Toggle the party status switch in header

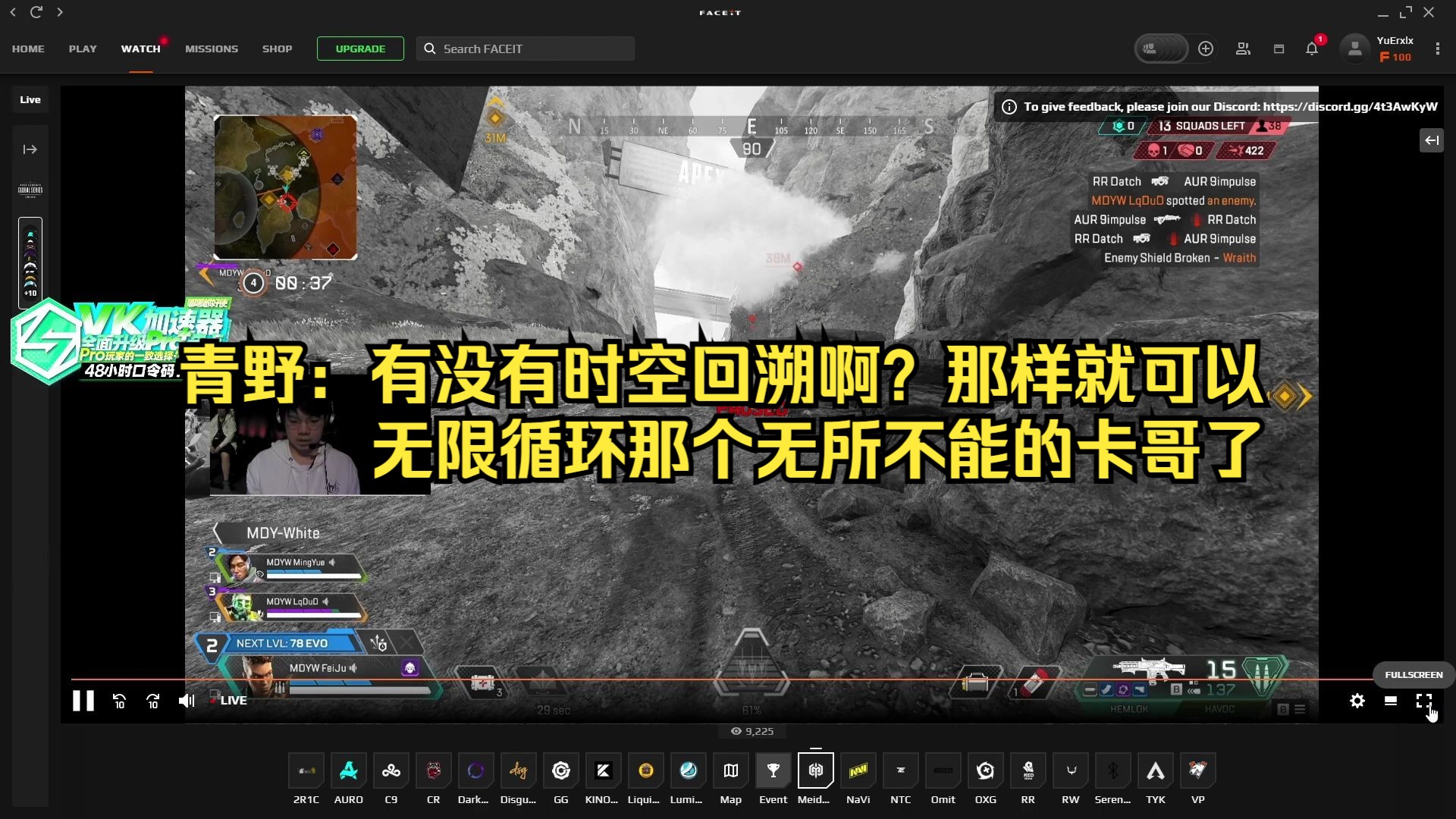[x=1161, y=49]
